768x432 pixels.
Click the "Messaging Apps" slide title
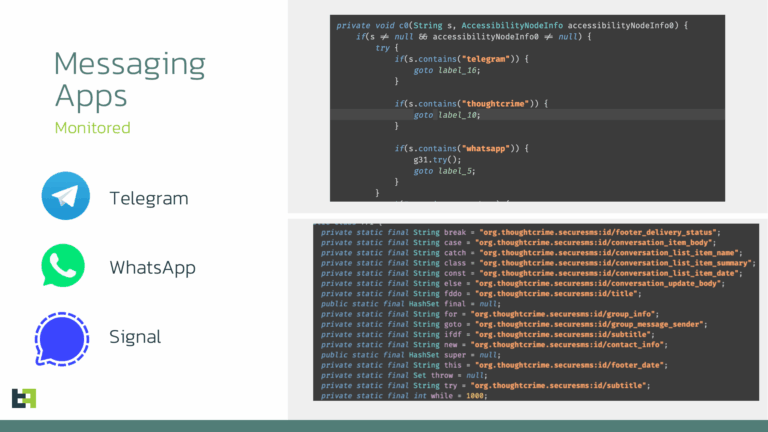point(128,80)
